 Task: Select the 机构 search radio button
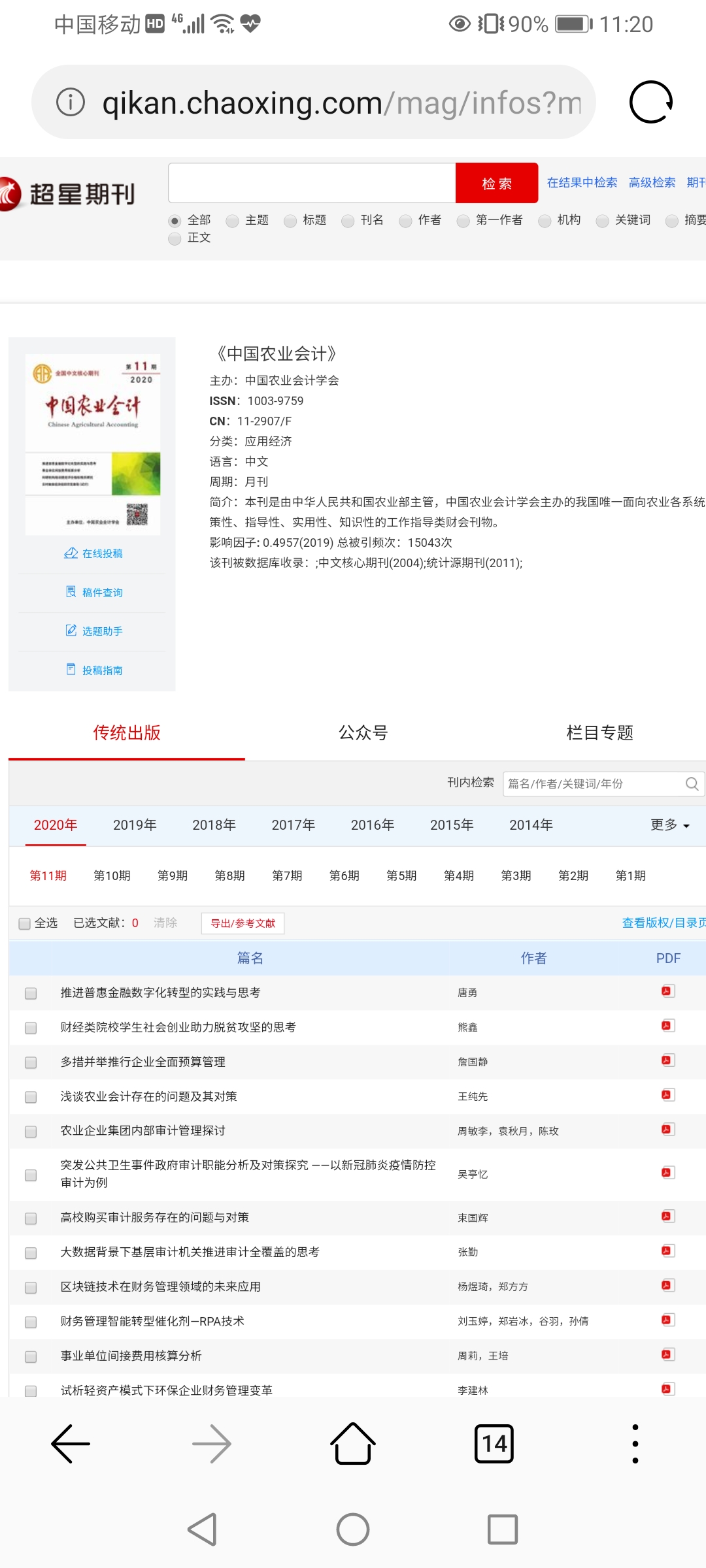(545, 221)
